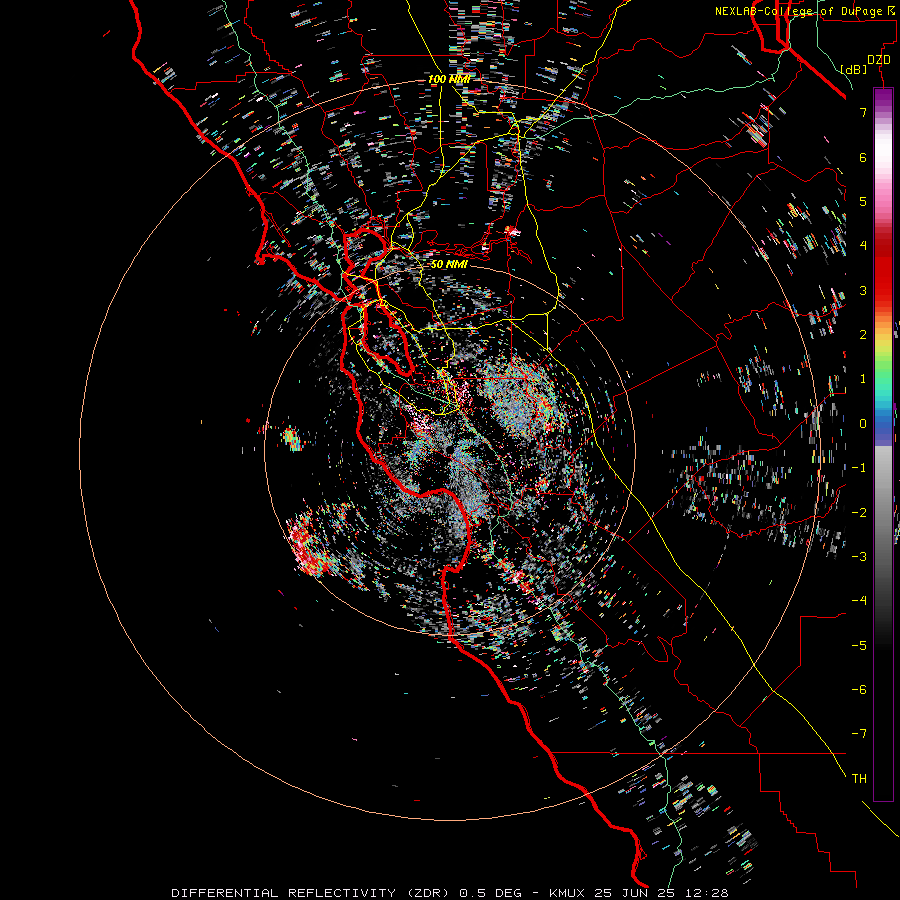The height and width of the screenshot is (900, 900).
Task: Click the "7" value on the color scale
Action: [863, 112]
